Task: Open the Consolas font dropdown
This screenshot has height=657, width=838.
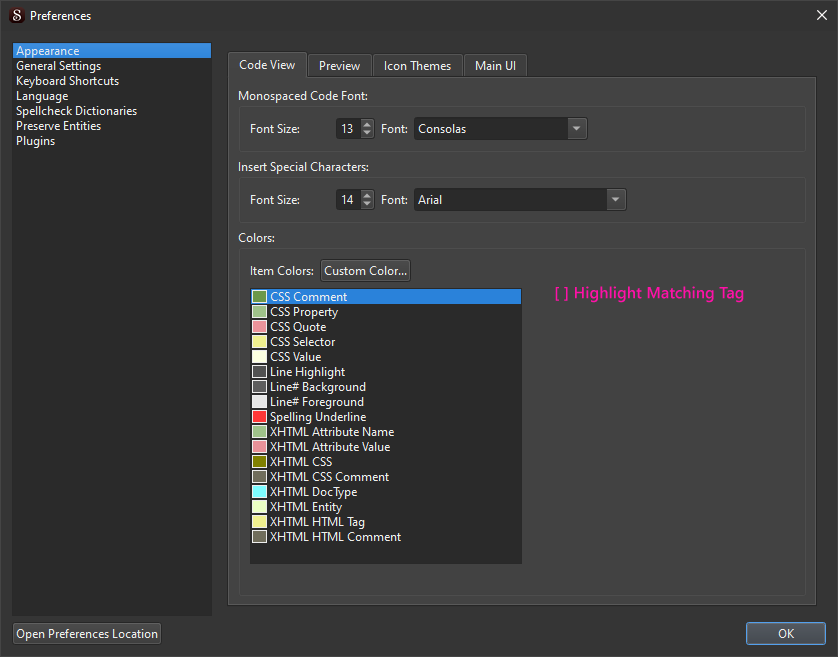Action: 501,129
